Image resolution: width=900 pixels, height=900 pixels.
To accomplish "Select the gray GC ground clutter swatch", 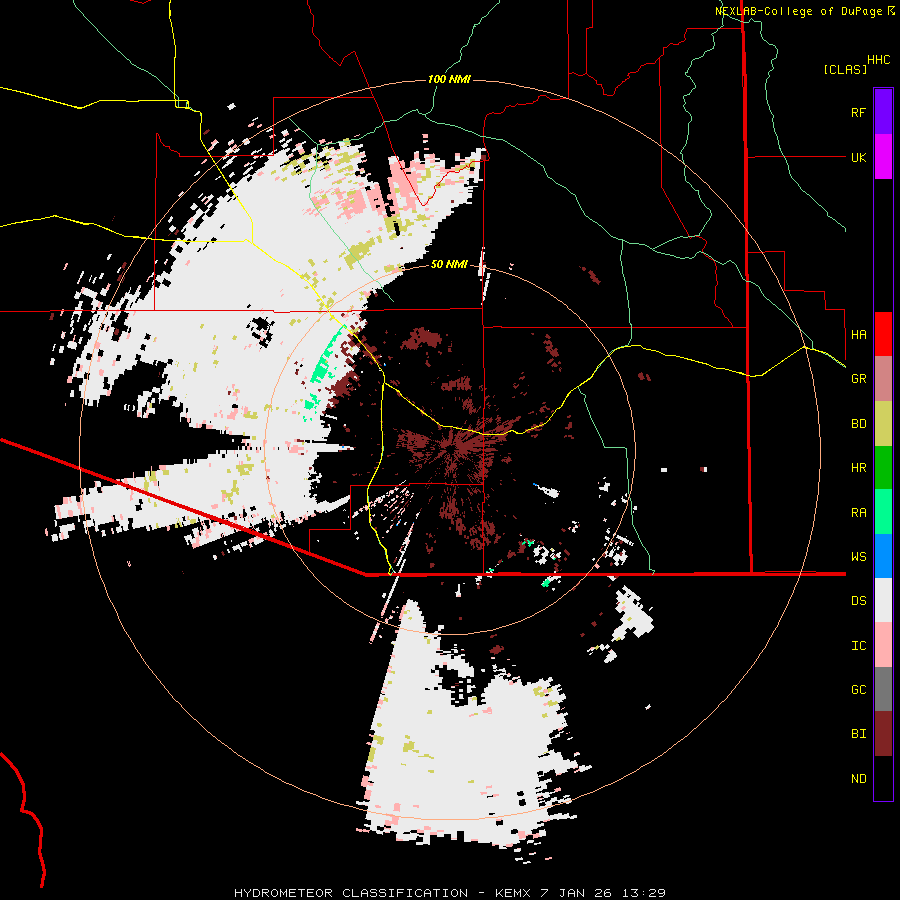I will [x=883, y=689].
